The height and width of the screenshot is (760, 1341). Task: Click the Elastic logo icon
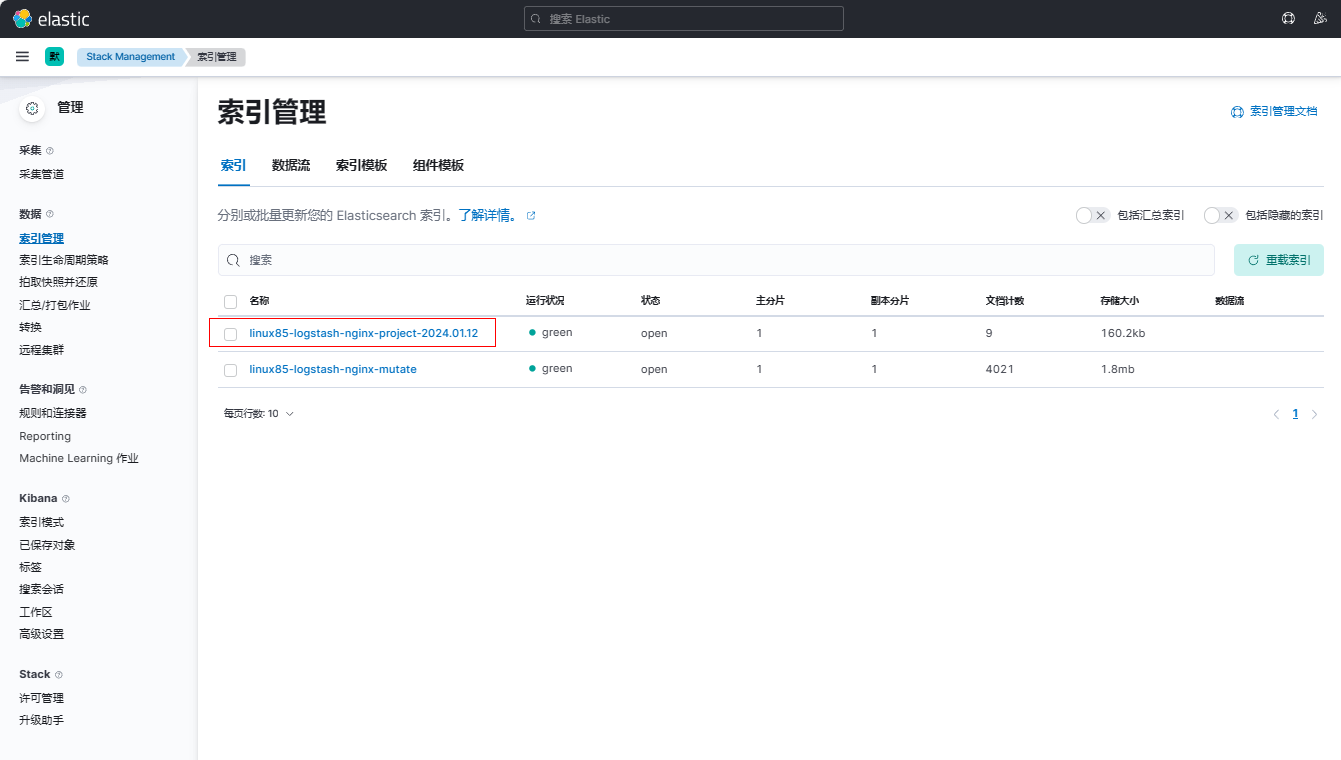click(x=22, y=19)
